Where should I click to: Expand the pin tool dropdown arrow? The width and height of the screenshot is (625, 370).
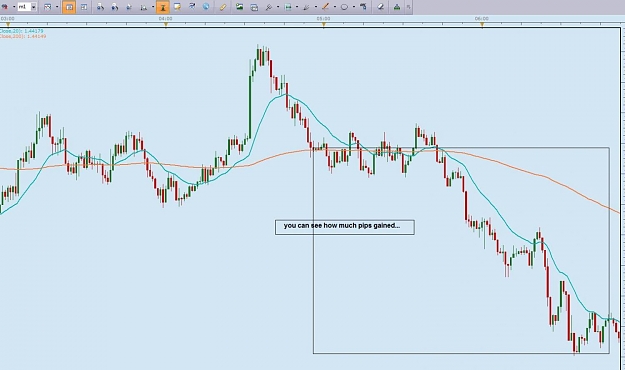[278, 7]
